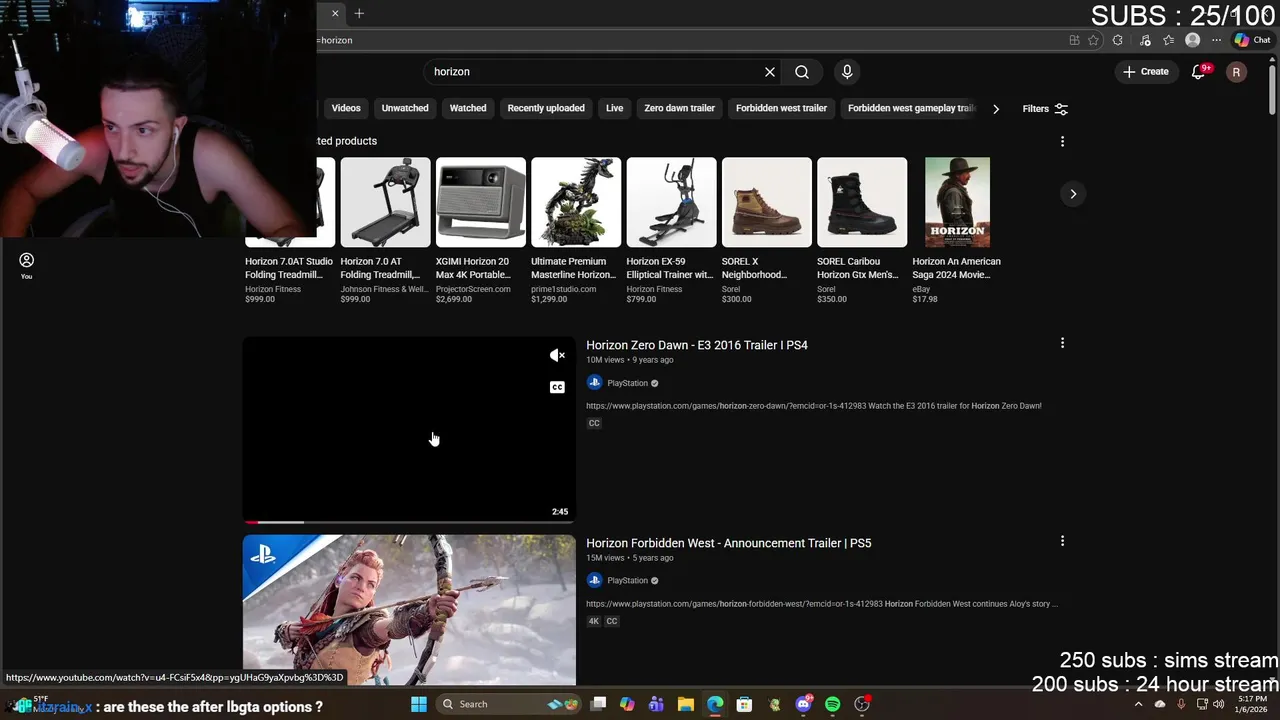The width and height of the screenshot is (1280, 720).
Task: Select the Watched filter chip
Action: point(468,108)
